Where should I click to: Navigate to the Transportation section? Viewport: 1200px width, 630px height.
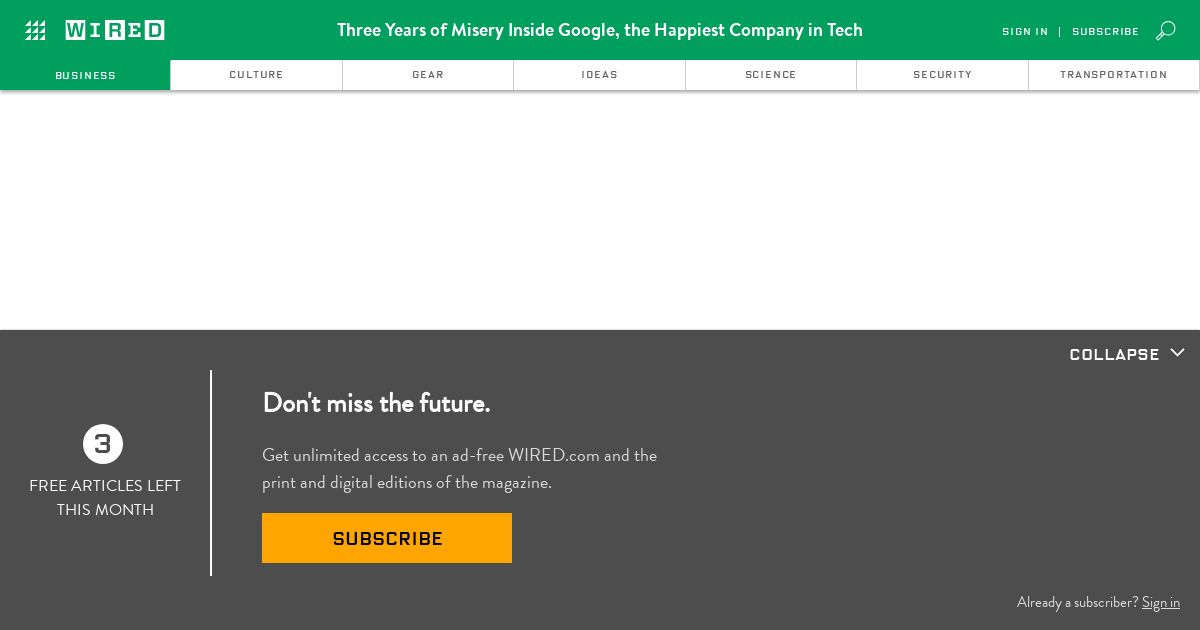[x=1114, y=75]
